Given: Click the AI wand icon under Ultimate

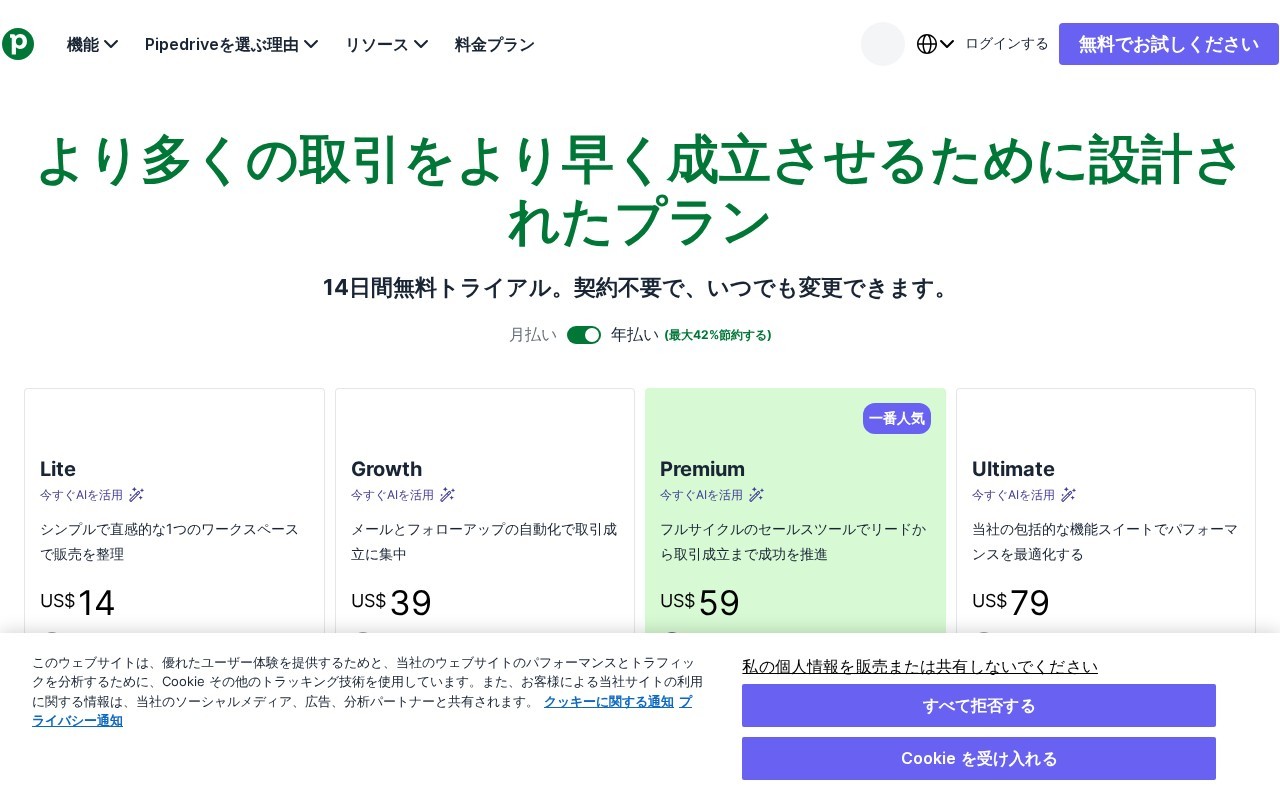Looking at the screenshot, I should point(1069,494).
